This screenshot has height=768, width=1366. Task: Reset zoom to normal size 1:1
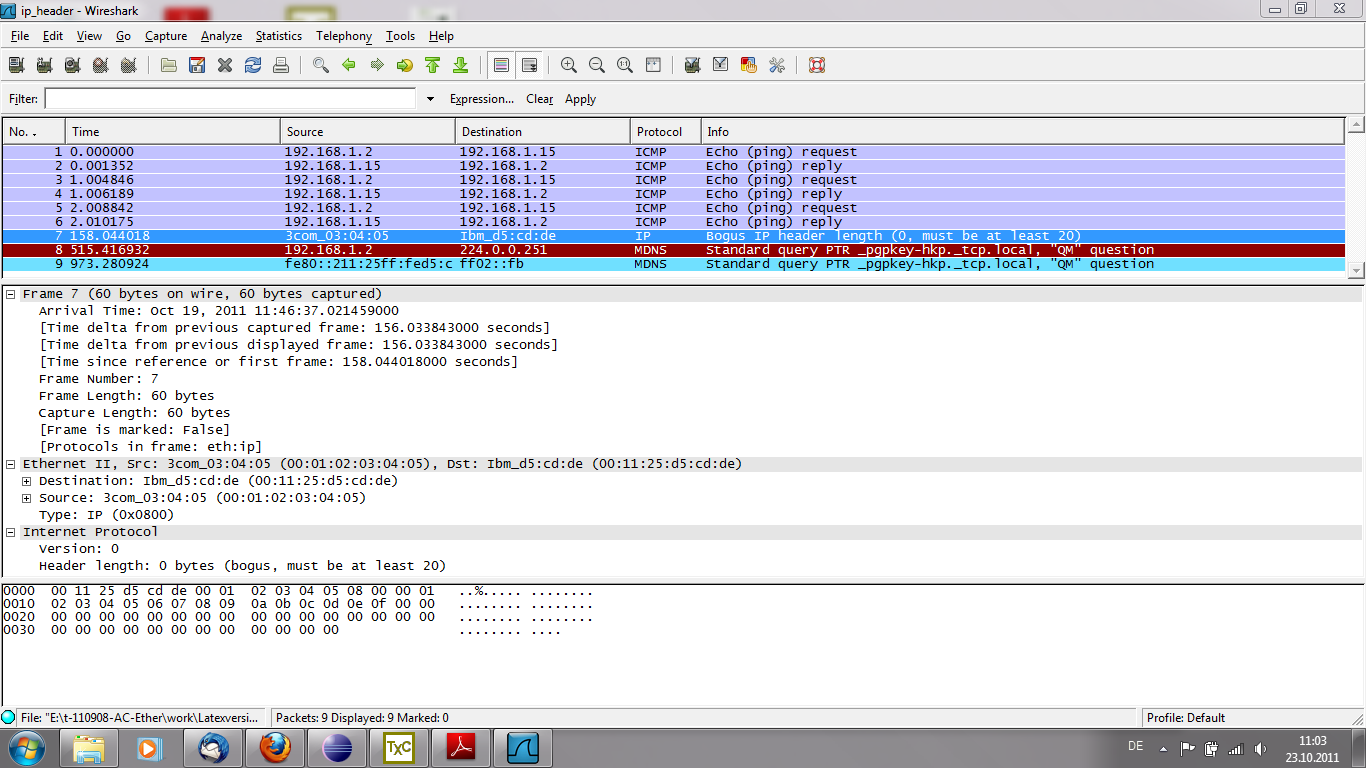click(x=625, y=65)
